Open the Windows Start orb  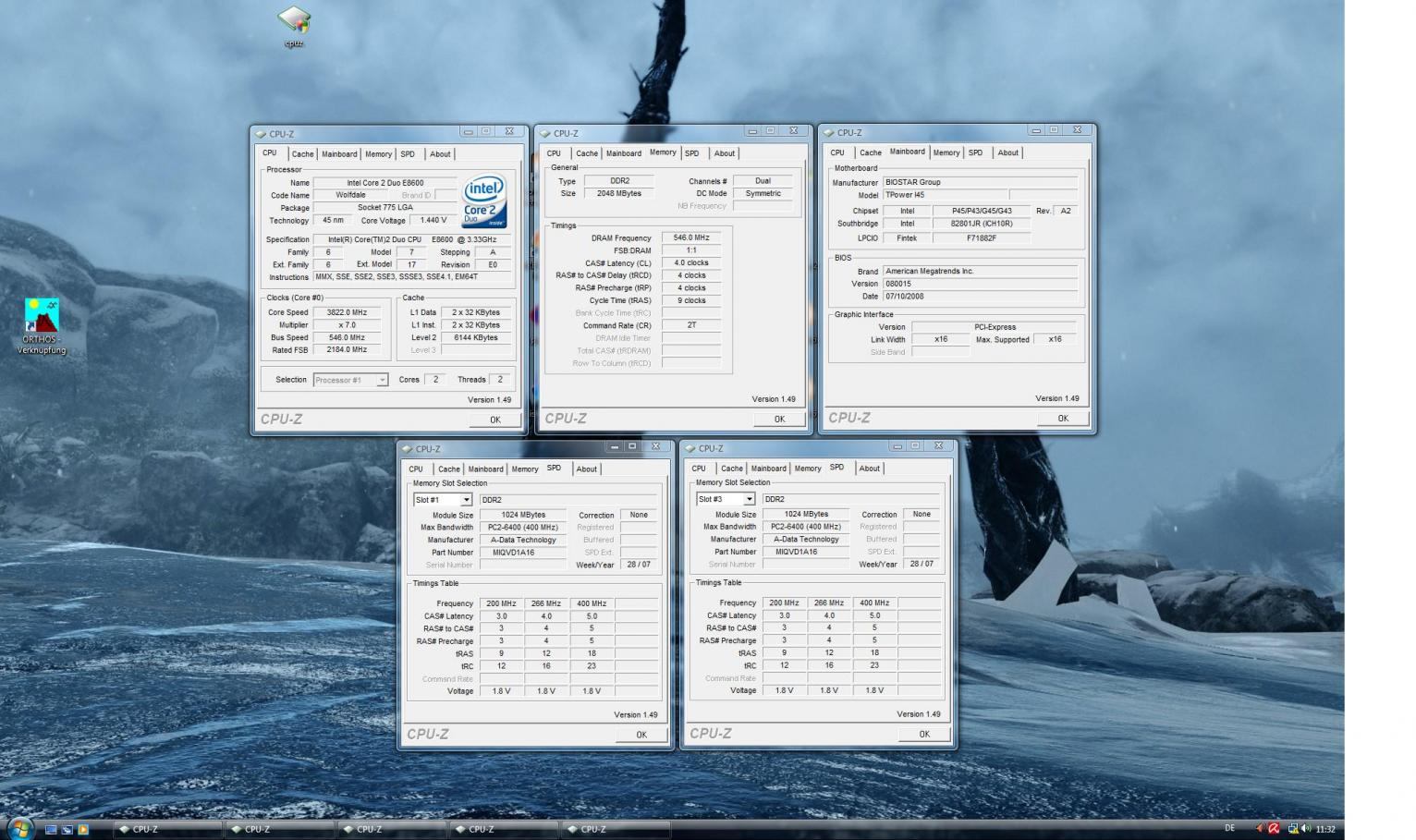(x=18, y=828)
